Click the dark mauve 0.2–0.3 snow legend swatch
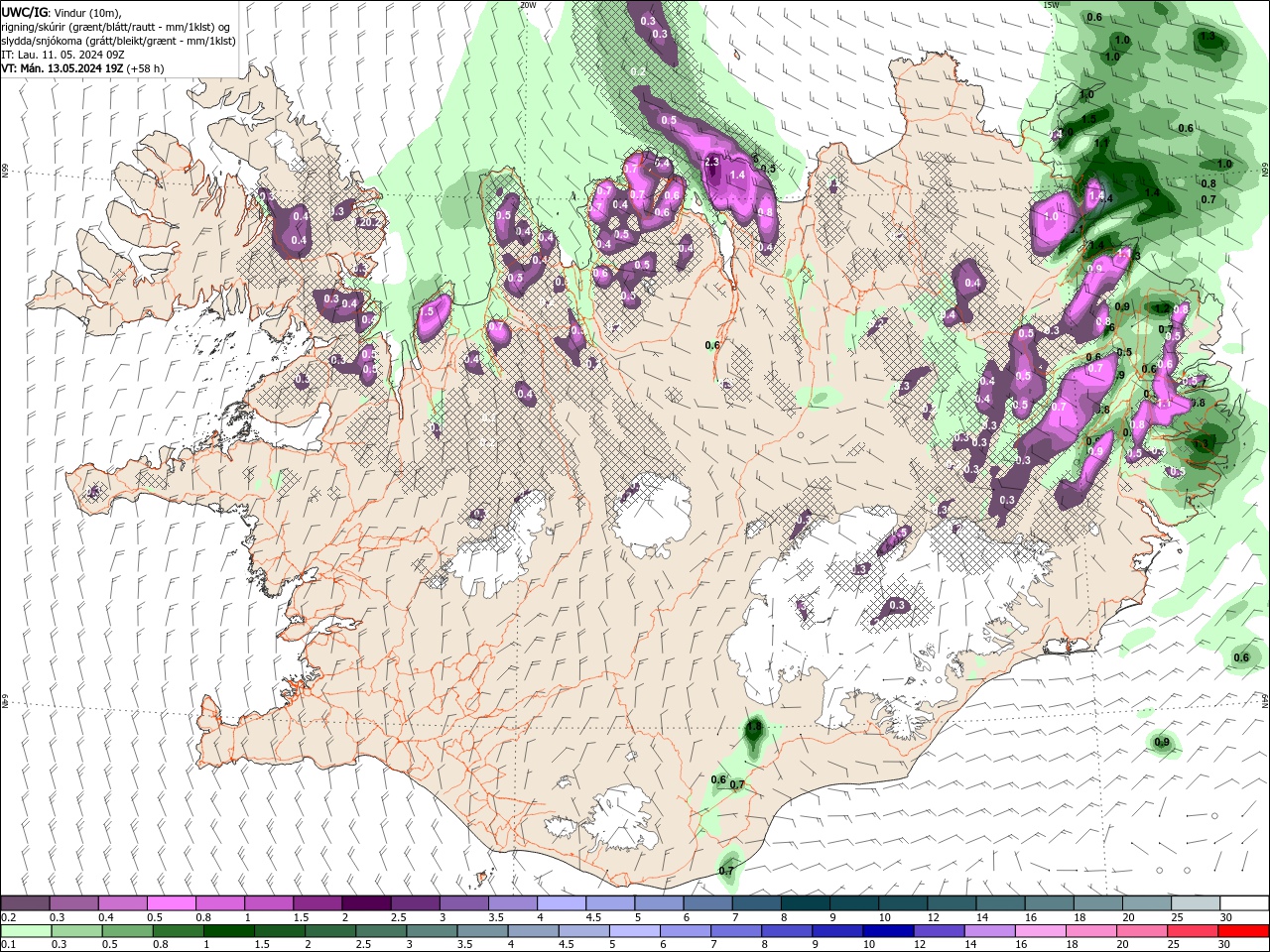This screenshot has width=1270, height=952. click(25, 903)
